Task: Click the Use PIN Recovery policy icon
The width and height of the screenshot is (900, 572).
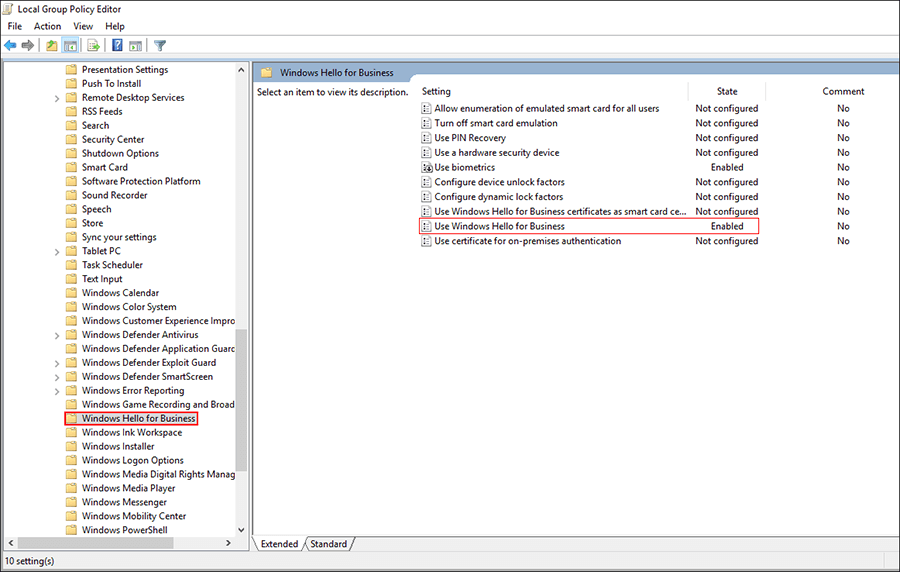Action: 426,138
